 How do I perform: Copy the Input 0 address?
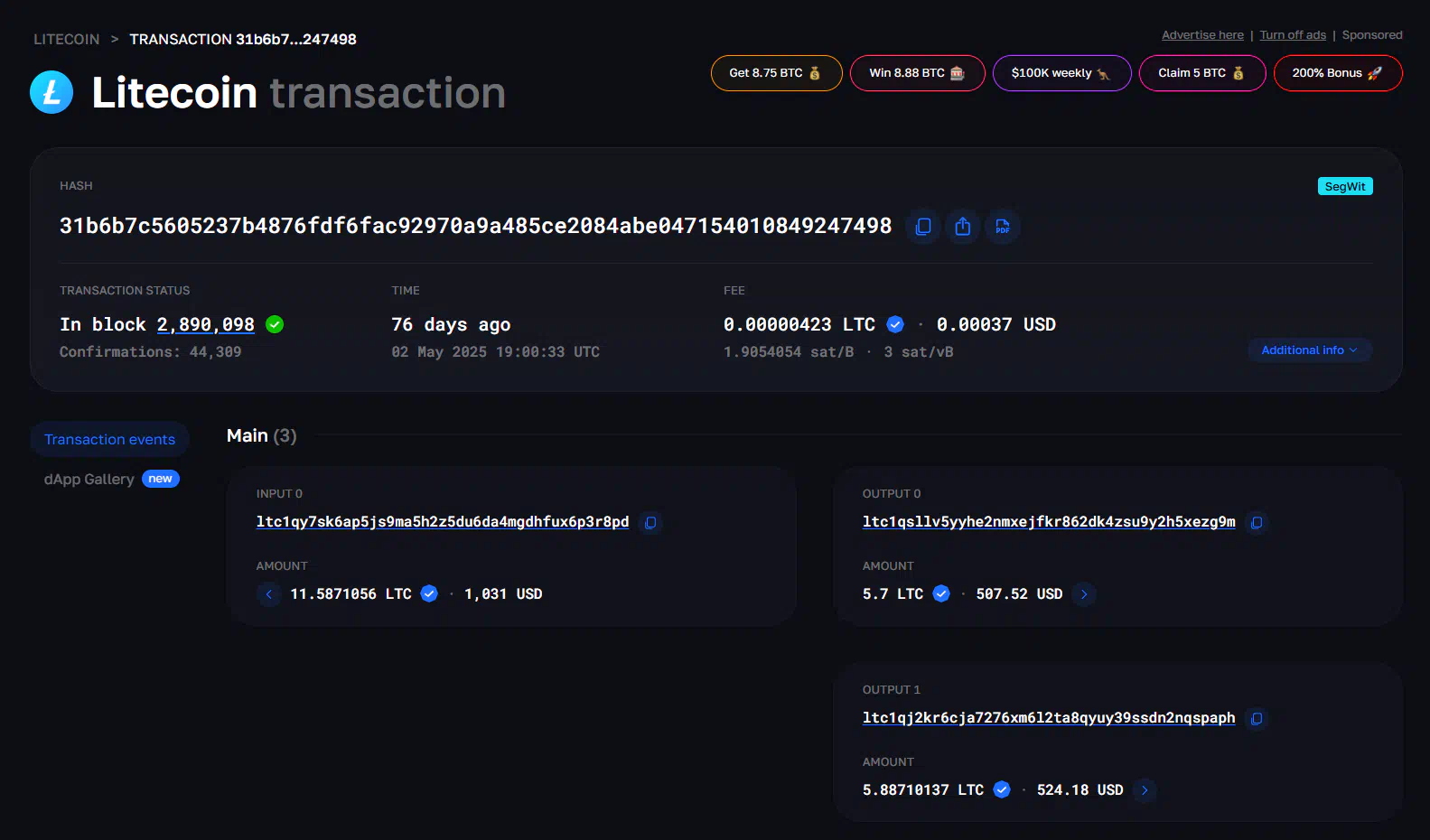pyautogui.click(x=650, y=522)
